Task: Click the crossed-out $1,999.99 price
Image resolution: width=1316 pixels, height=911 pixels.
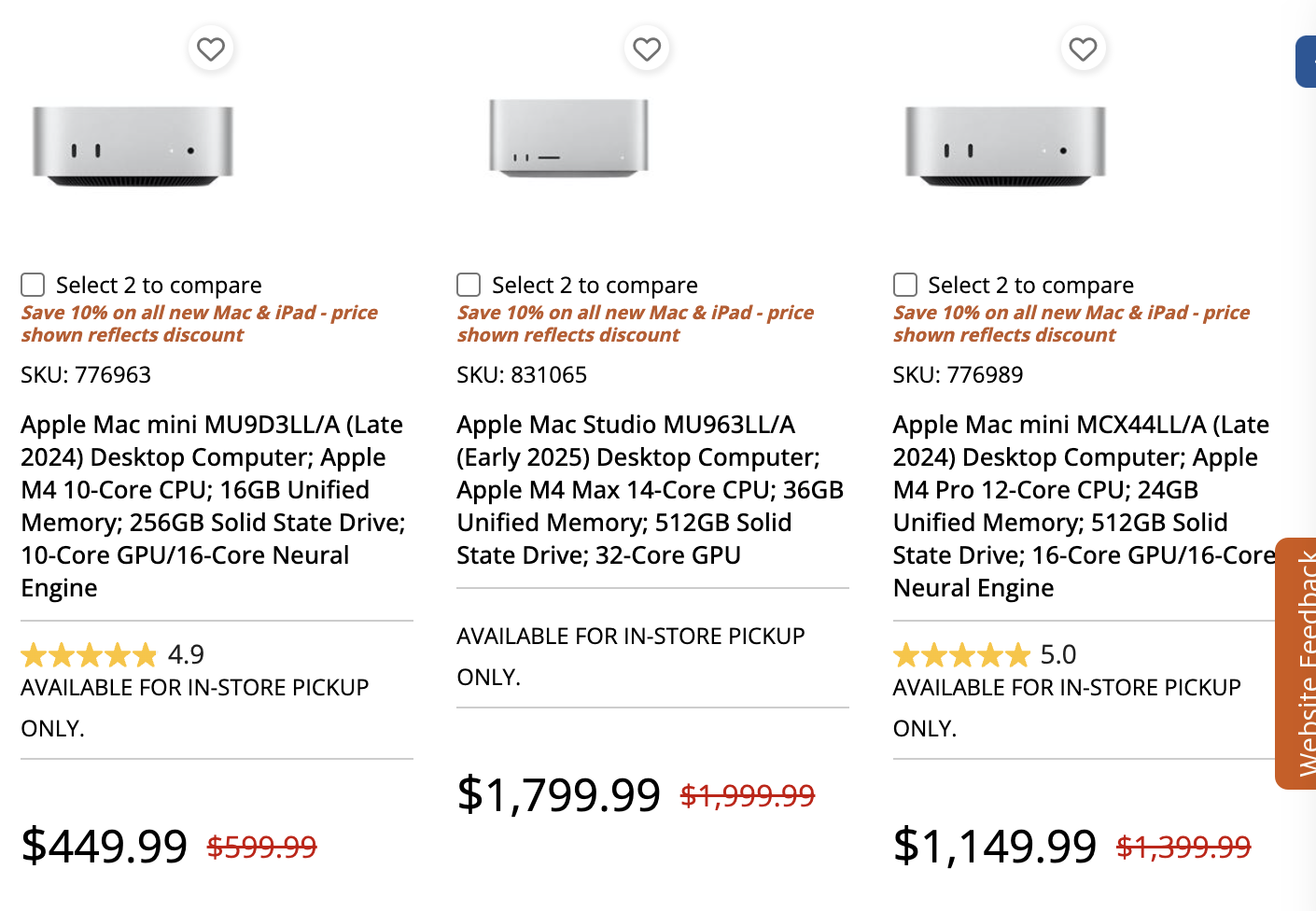Action: [x=748, y=795]
